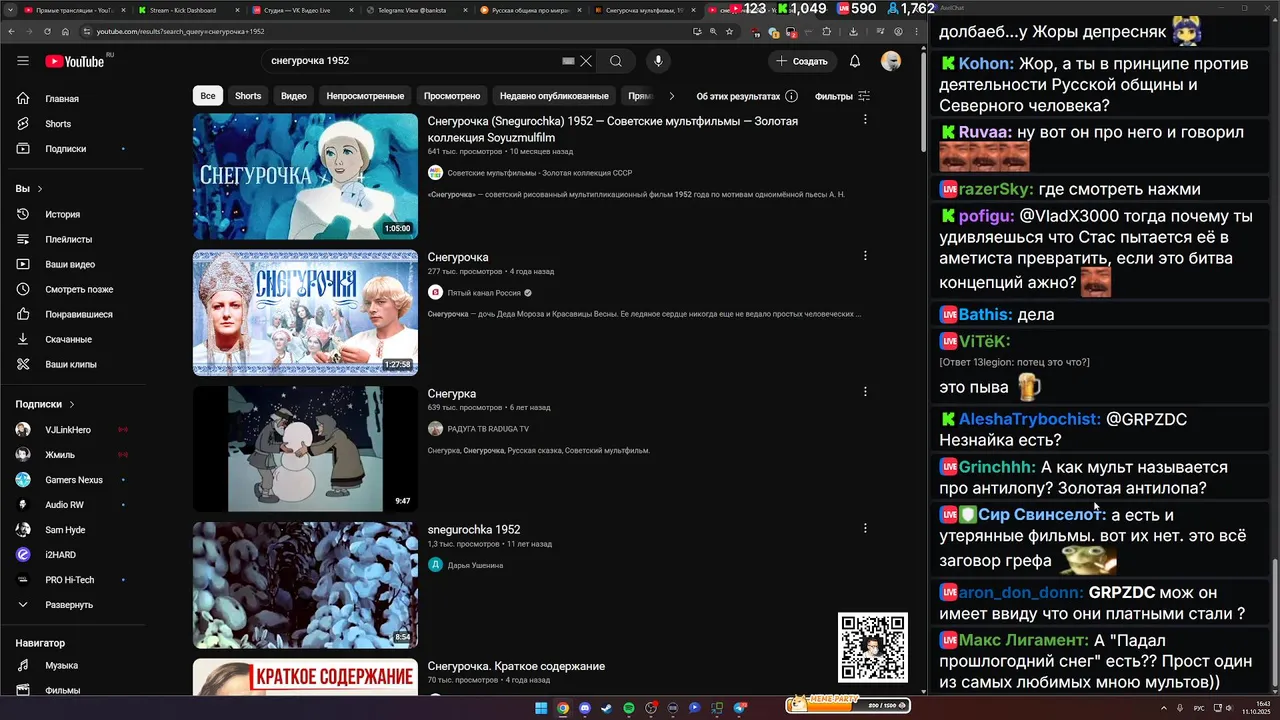1280x720 pixels.
Task: Open the Об этих результатах info icon
Action: click(x=791, y=96)
